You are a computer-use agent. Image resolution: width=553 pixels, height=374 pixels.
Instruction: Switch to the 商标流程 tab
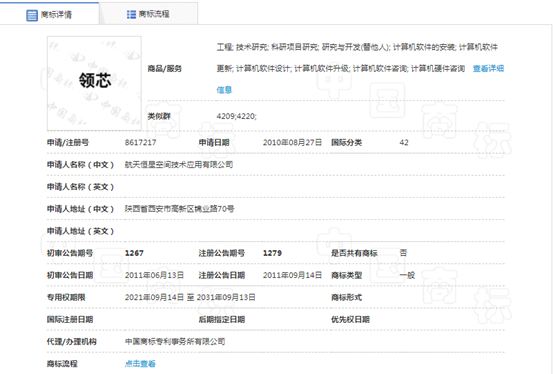[148, 14]
